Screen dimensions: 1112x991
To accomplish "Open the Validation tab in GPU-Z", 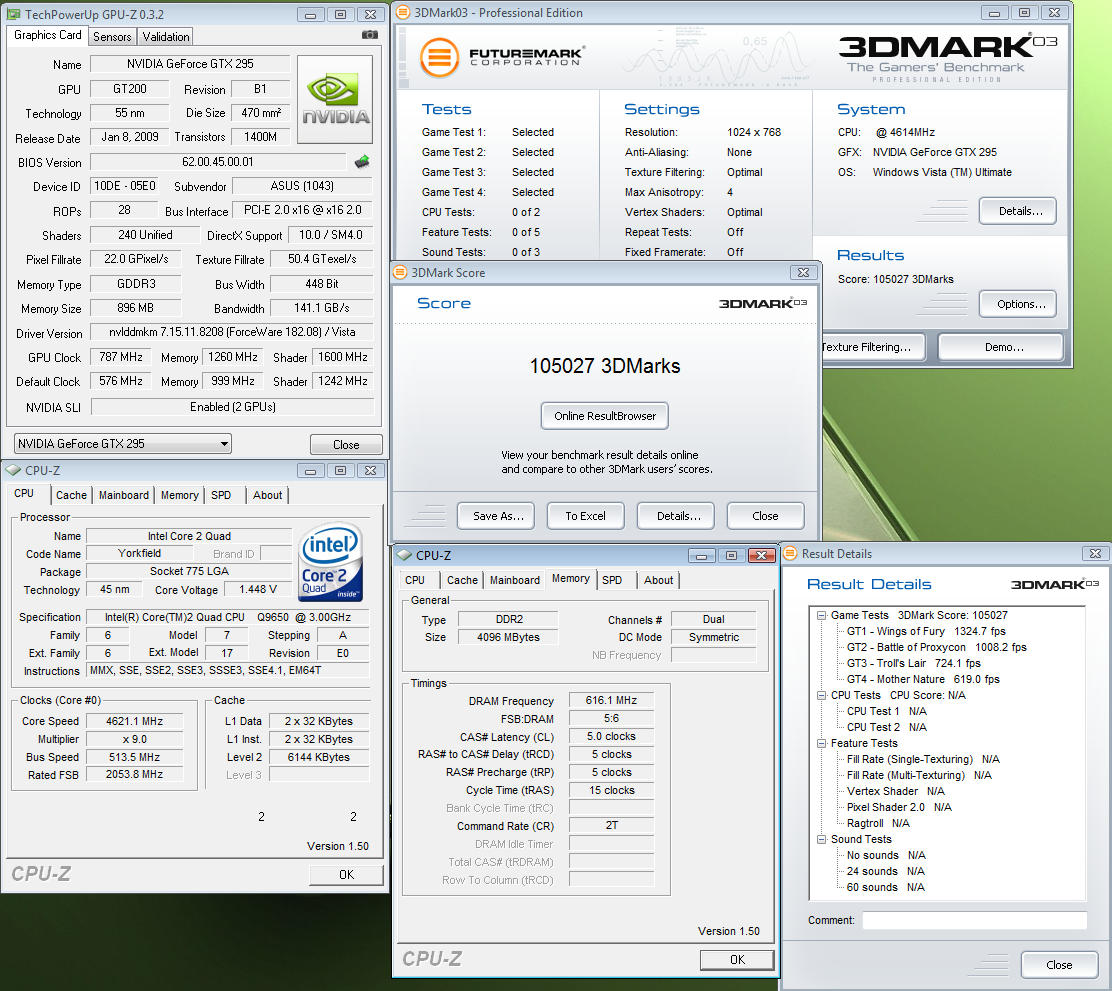I will click(166, 37).
